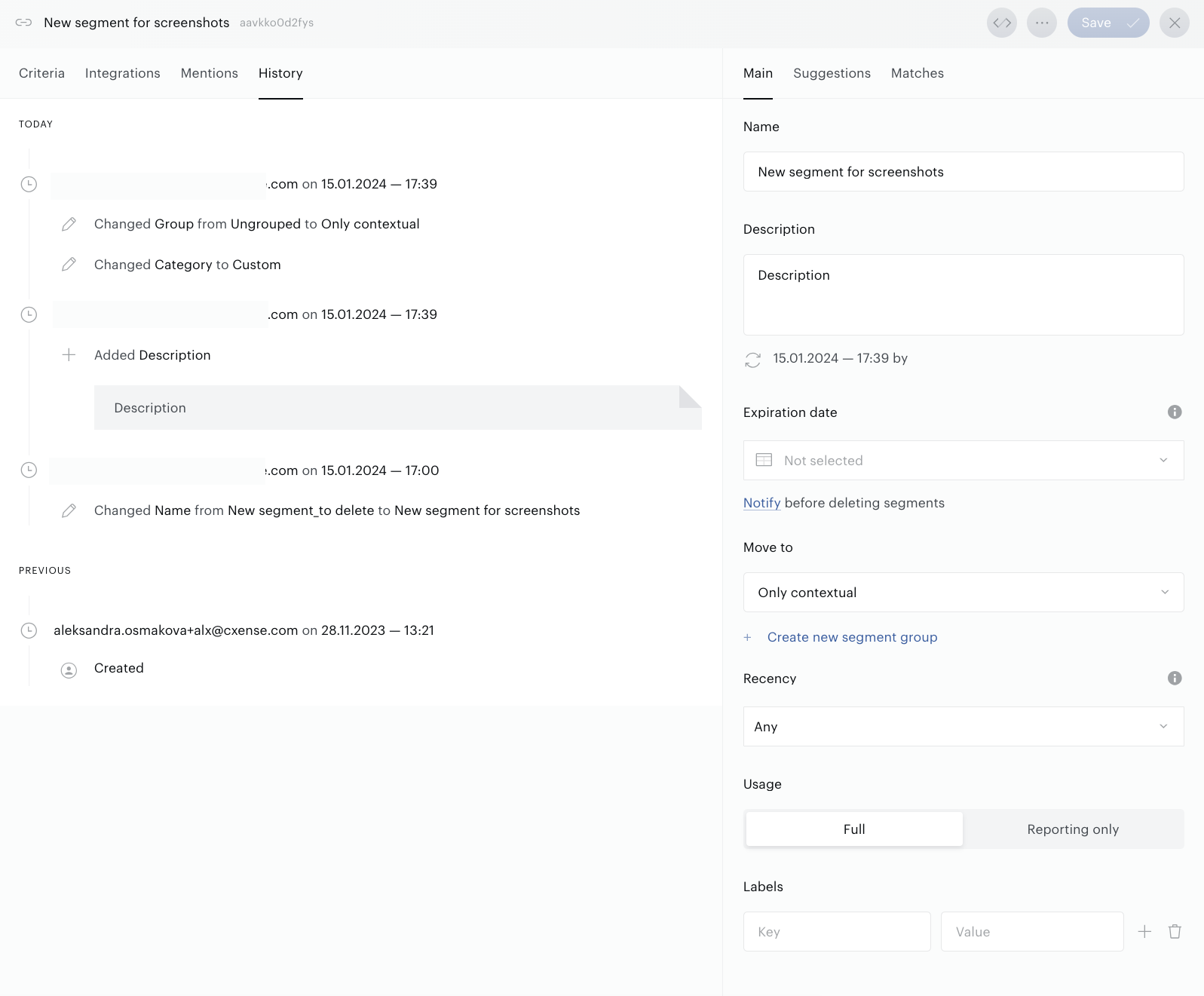Open the Suggestions tab
1204x996 pixels.
pos(832,73)
